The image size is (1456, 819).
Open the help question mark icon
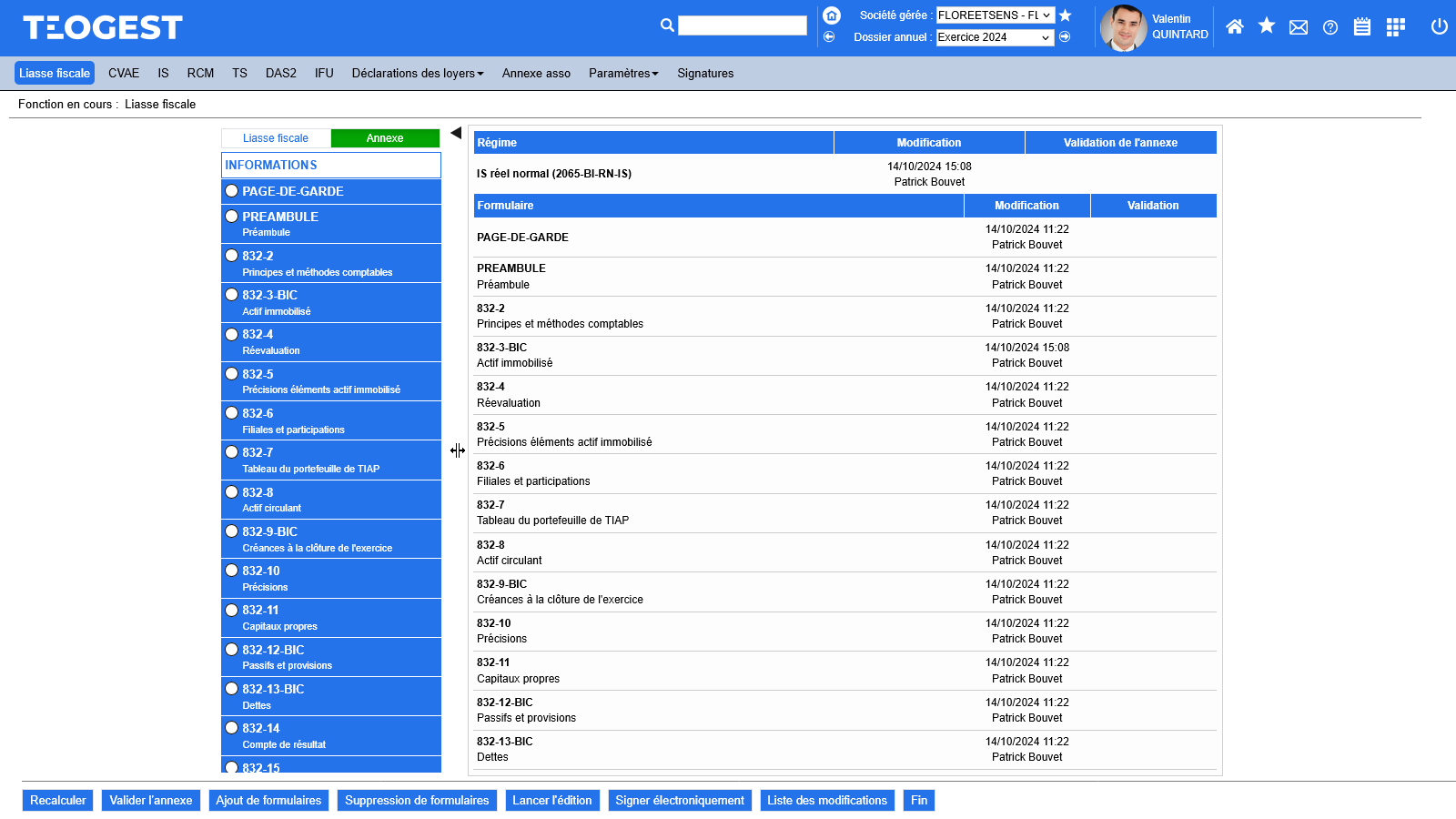coord(1330,27)
